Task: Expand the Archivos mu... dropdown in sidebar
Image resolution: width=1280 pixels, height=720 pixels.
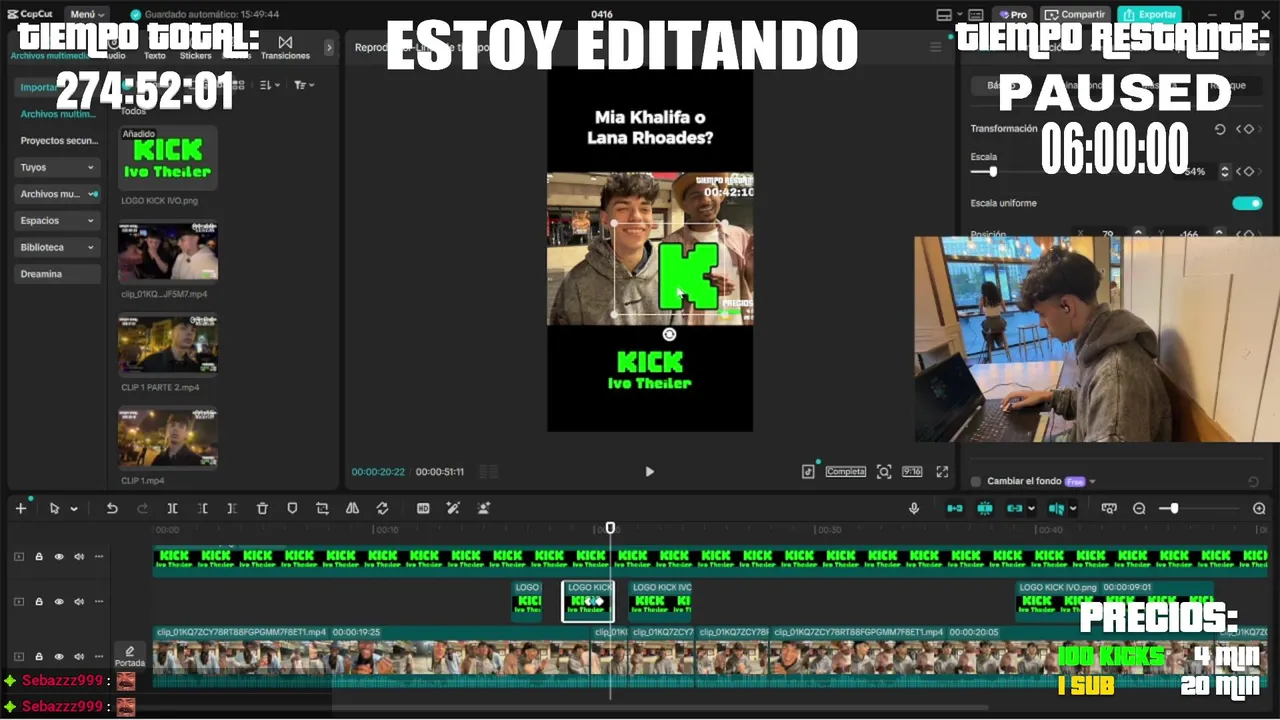Action: point(58,194)
